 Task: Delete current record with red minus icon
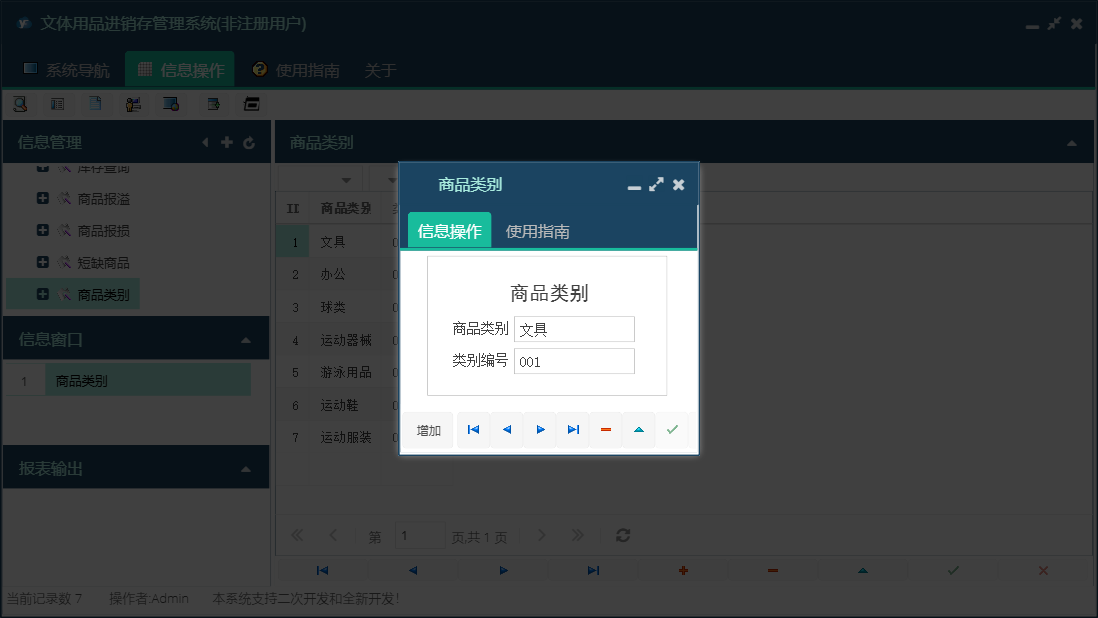point(605,429)
